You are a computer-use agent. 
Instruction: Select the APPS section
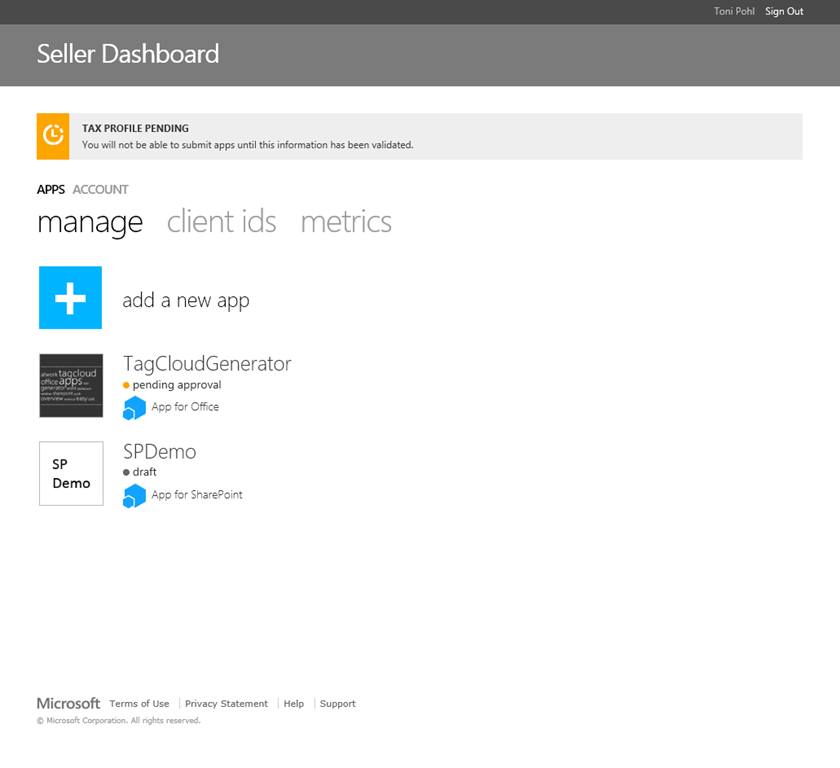pos(51,189)
